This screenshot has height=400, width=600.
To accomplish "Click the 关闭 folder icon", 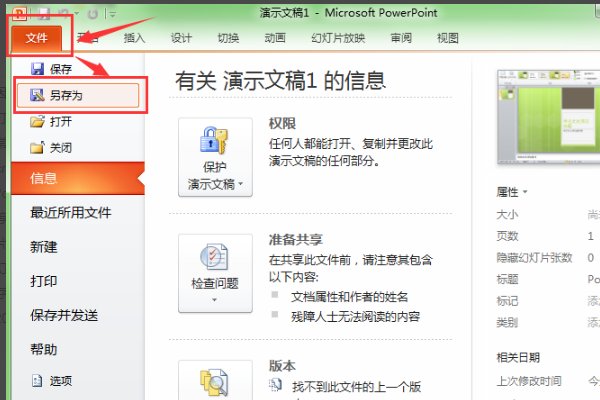I will point(38,147).
